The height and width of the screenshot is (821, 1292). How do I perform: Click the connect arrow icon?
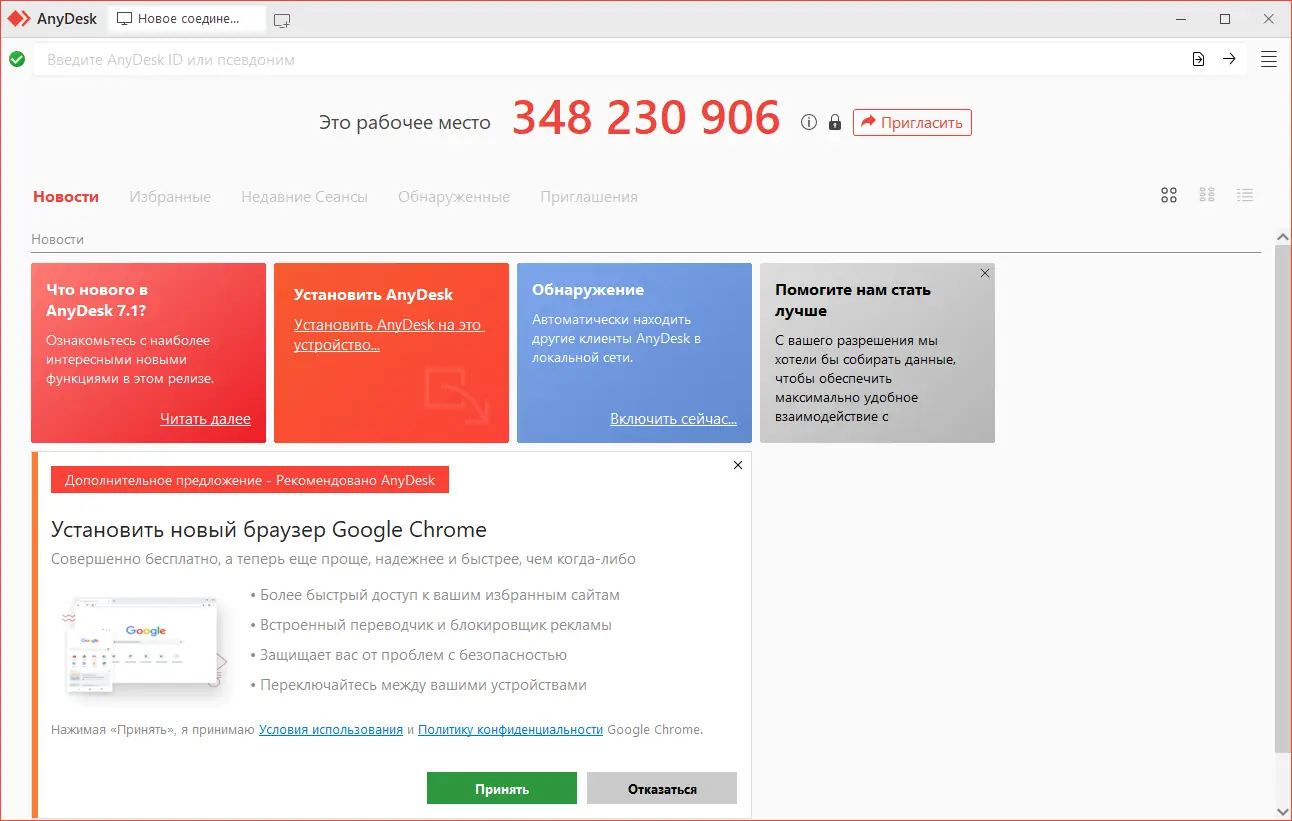click(1230, 59)
